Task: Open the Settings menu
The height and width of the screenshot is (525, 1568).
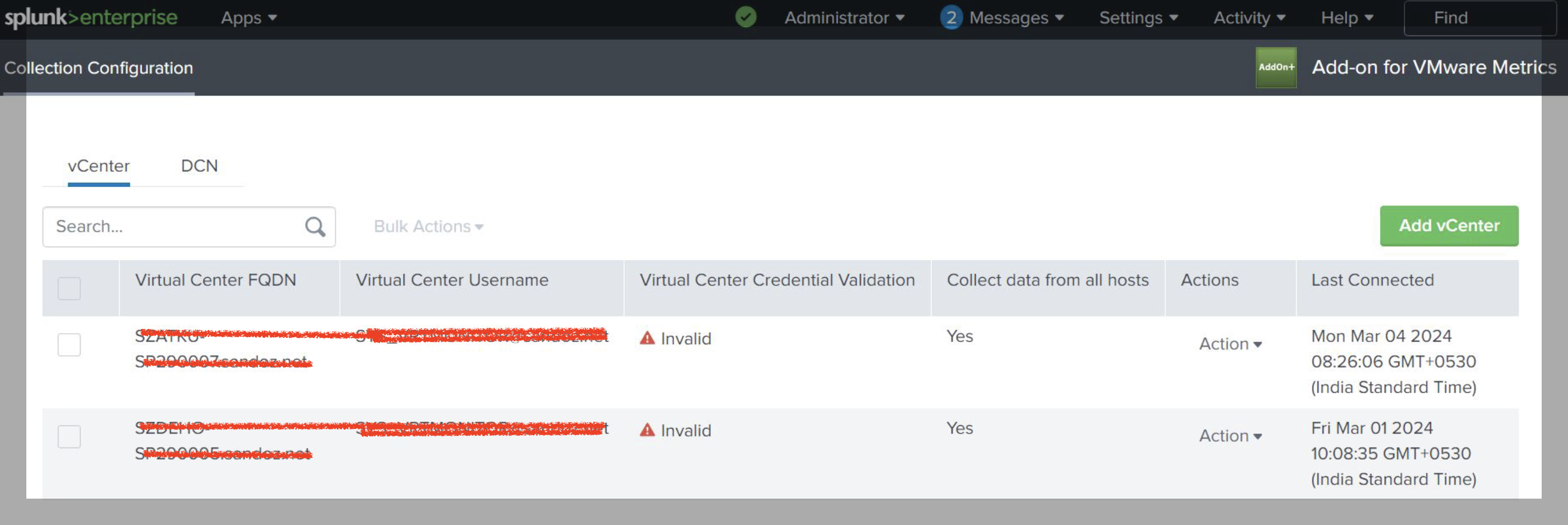Action: [x=1138, y=18]
